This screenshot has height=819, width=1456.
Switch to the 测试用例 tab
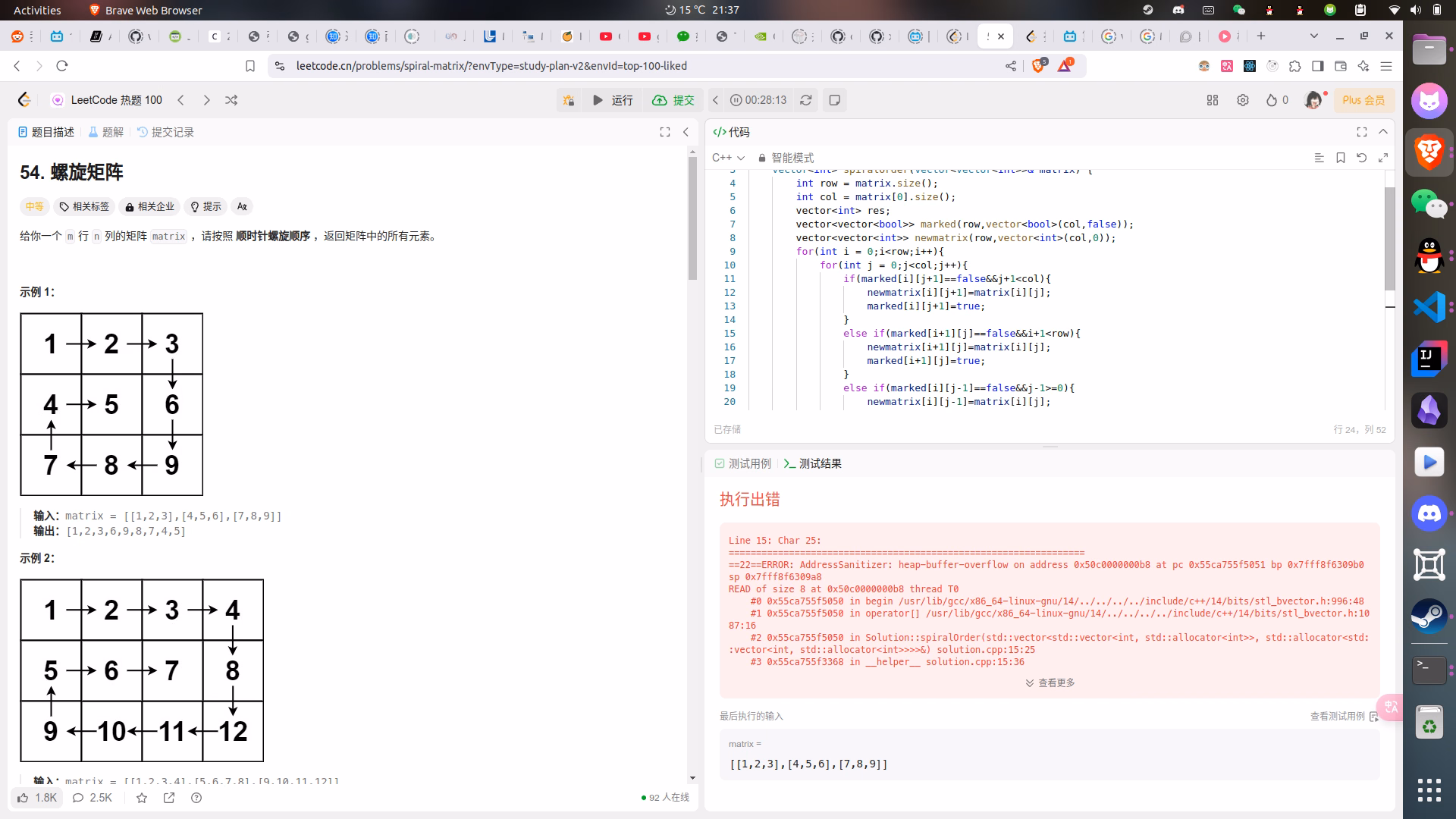click(x=742, y=463)
